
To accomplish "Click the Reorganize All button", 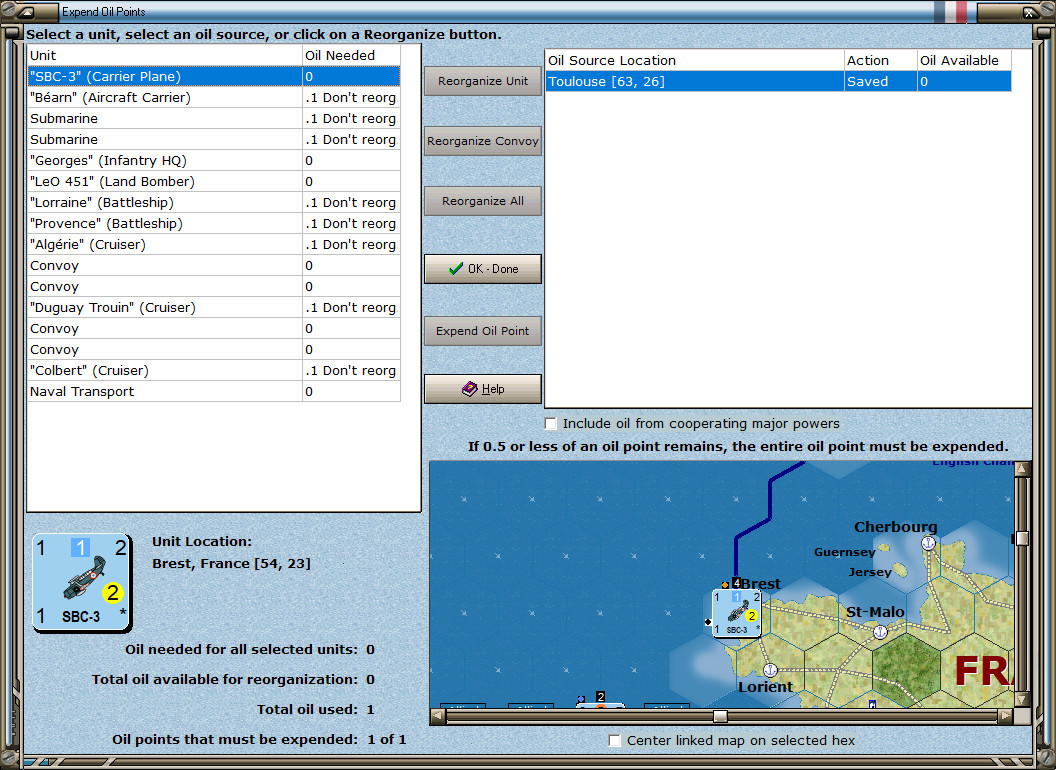I will tap(483, 201).
